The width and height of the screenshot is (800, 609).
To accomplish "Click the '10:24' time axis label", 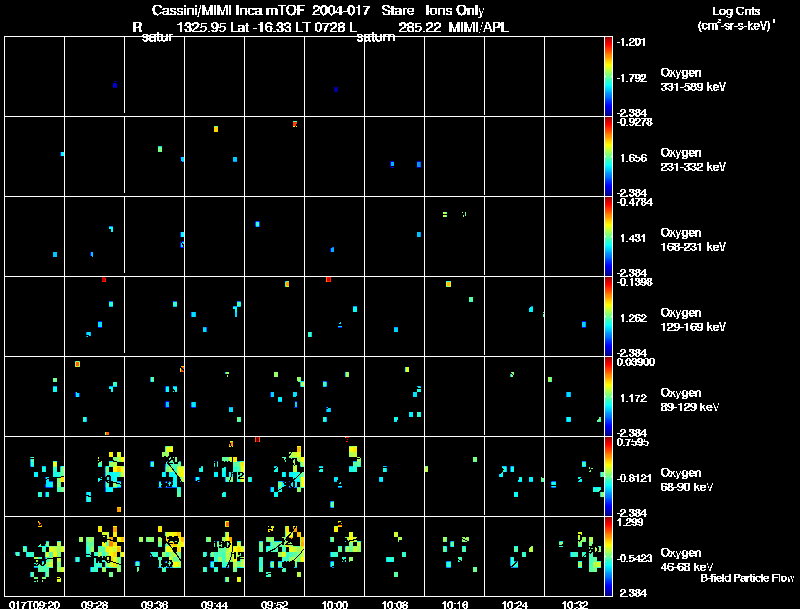I will (x=515, y=604).
